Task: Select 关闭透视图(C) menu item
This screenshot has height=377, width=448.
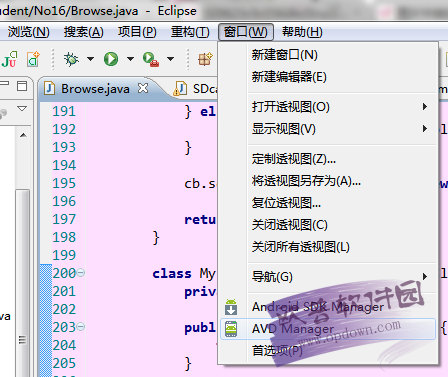Action: pos(328,225)
